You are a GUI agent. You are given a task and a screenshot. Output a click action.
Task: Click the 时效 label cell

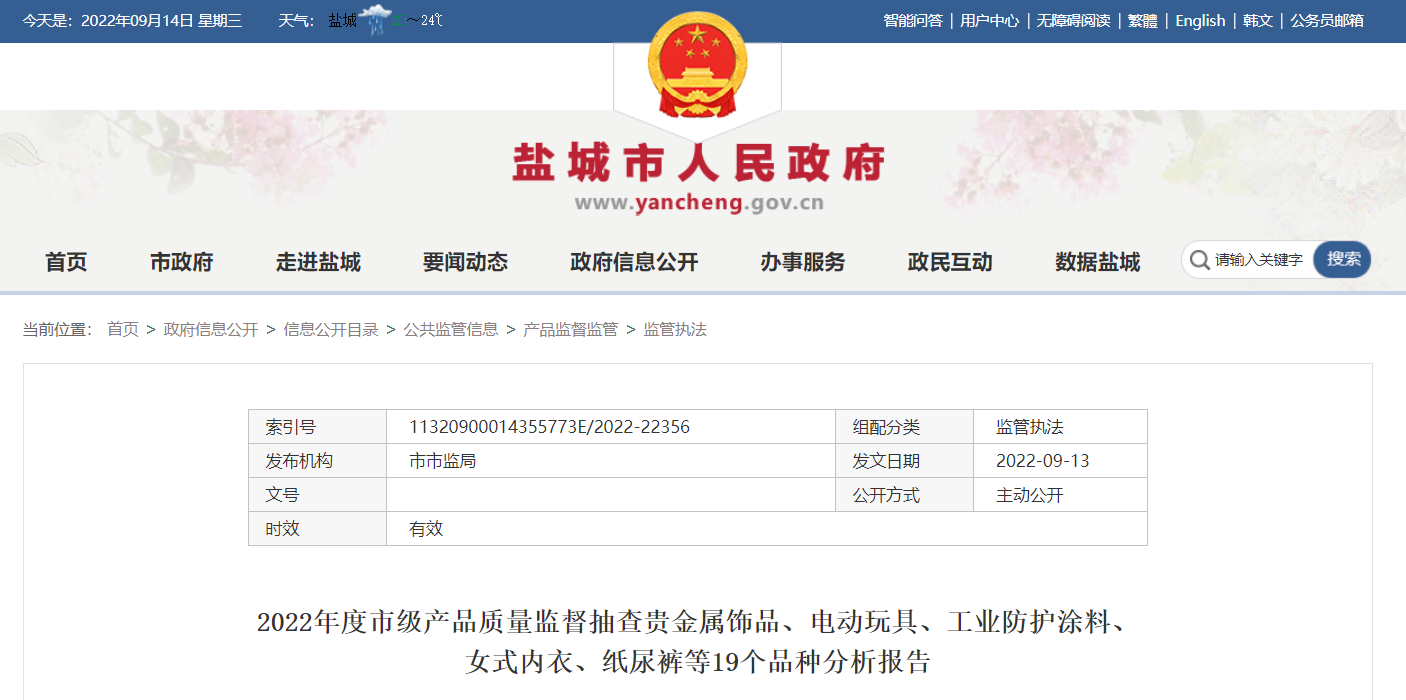317,529
